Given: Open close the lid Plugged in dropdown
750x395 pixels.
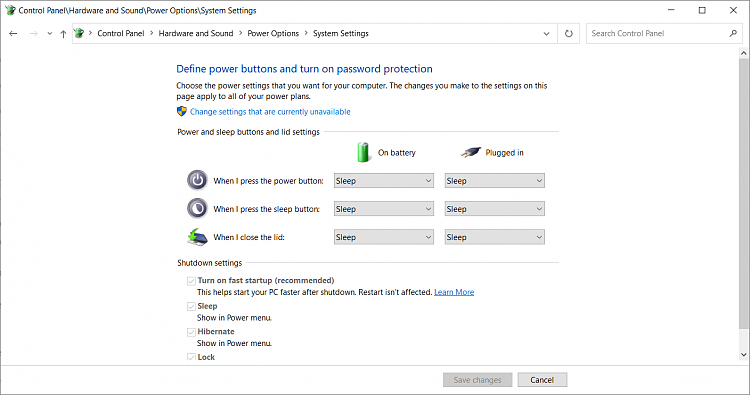Looking at the screenshot, I should coord(495,237).
